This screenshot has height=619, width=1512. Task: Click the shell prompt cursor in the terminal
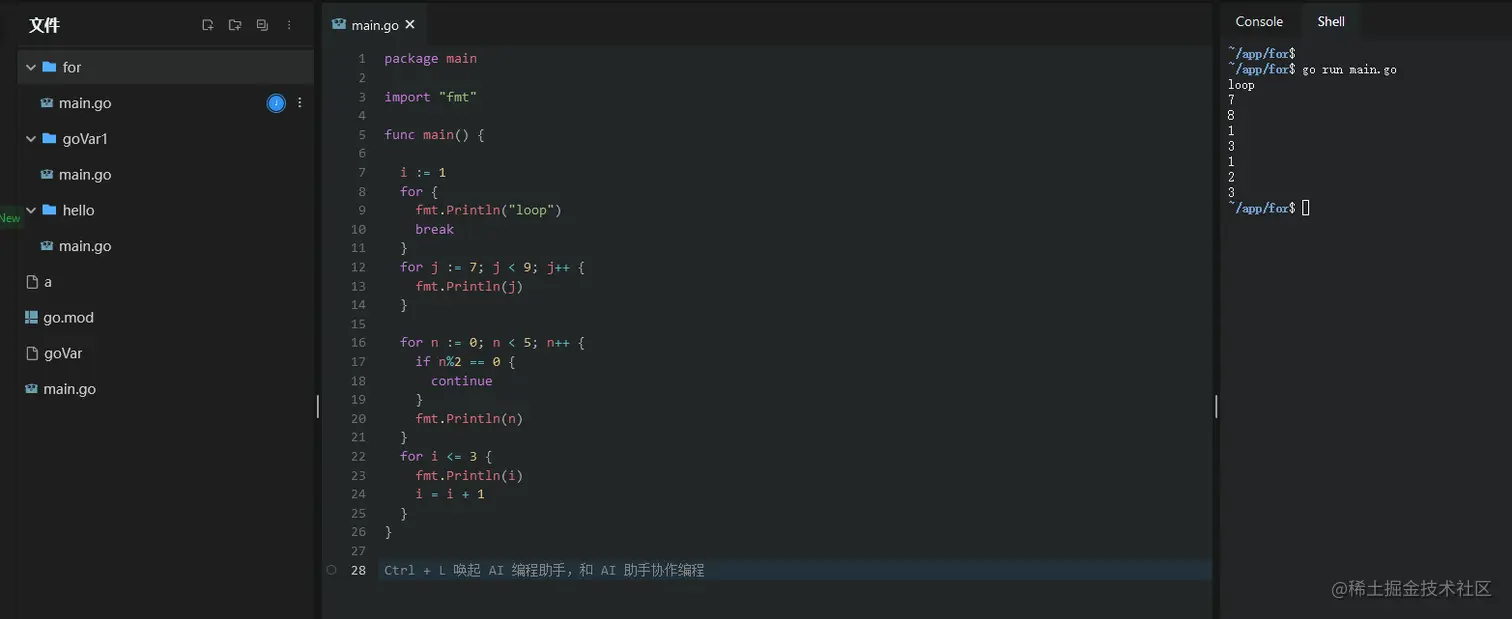[x=1306, y=208]
